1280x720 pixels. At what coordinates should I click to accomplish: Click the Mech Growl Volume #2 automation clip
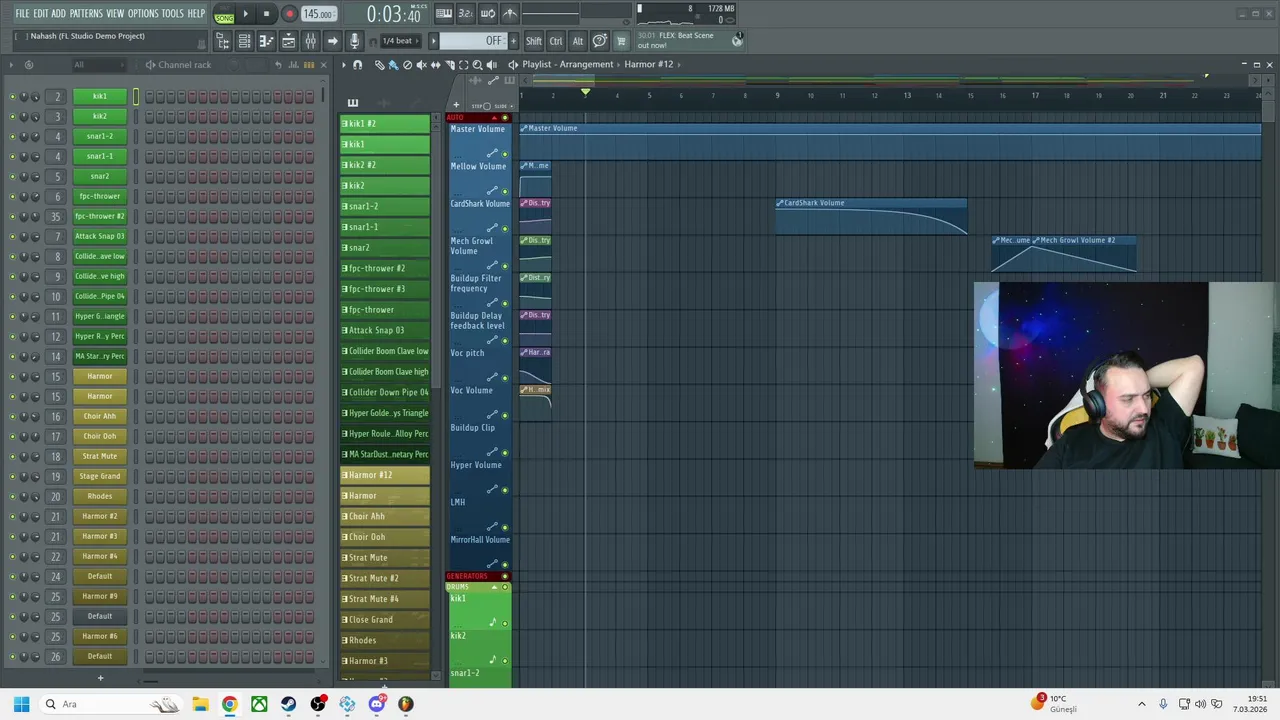click(1086, 254)
